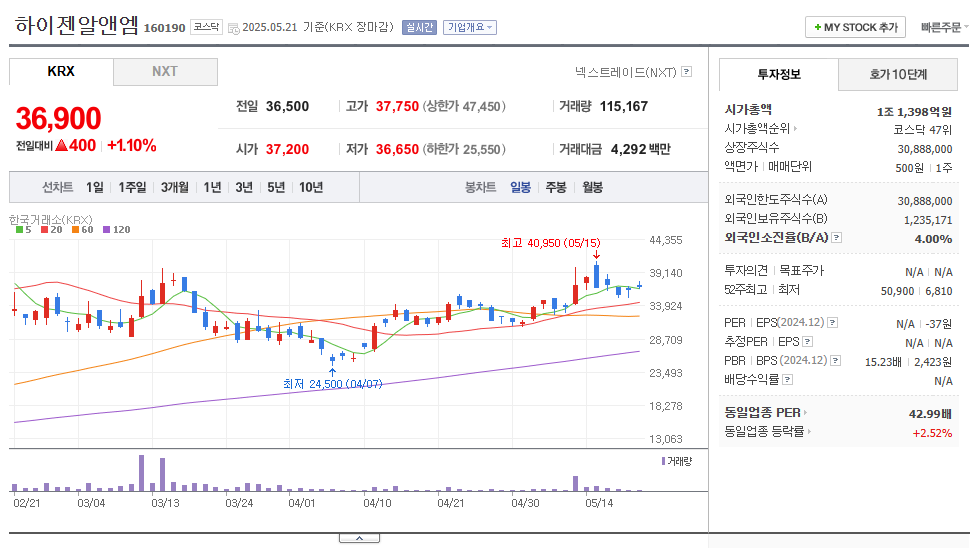Click the calendar icon beside the date

point(234,28)
